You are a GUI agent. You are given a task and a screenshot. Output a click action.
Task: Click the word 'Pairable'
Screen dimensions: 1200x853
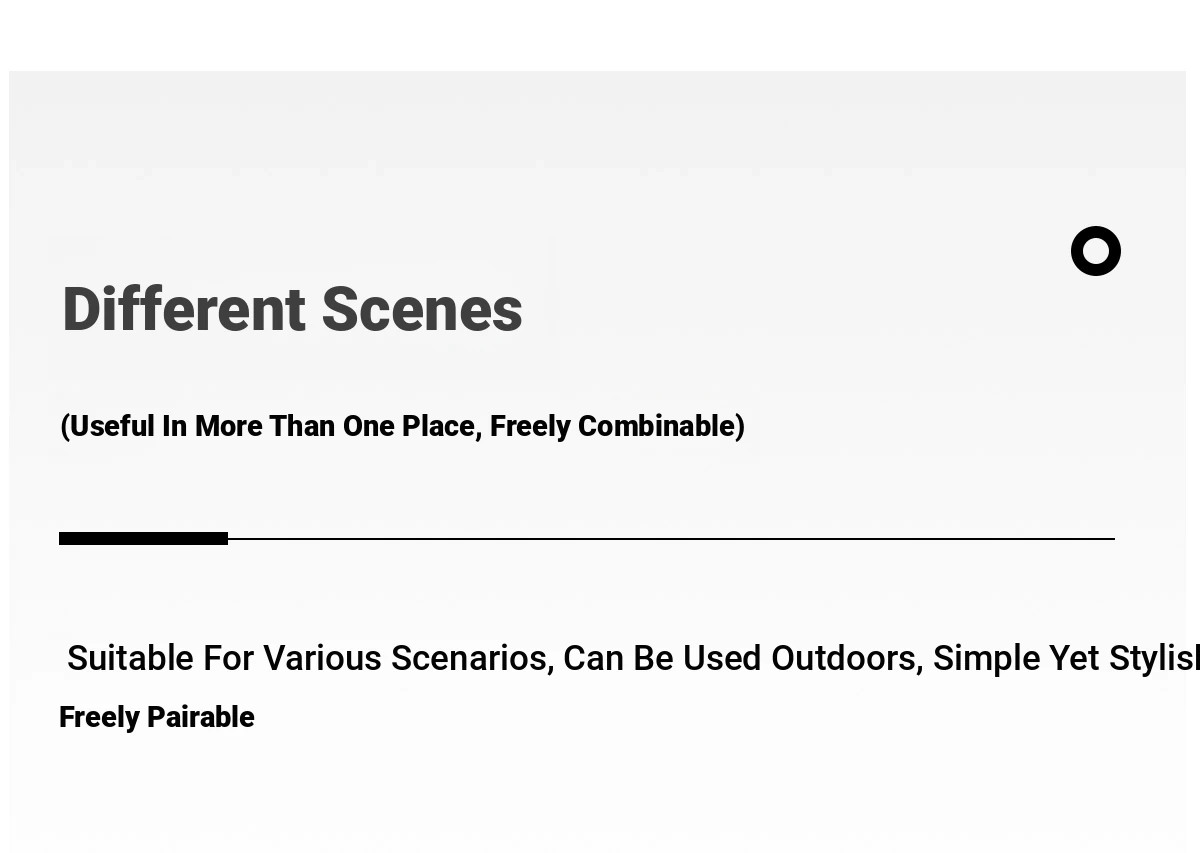(x=201, y=717)
